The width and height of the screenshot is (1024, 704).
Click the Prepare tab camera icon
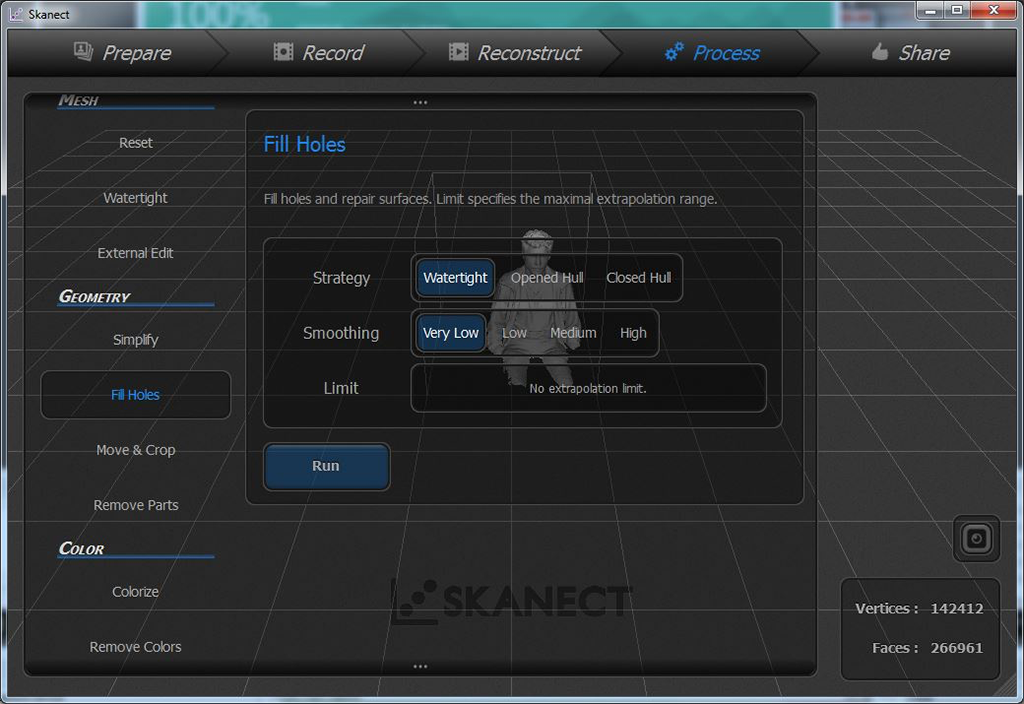pyautogui.click(x=83, y=51)
